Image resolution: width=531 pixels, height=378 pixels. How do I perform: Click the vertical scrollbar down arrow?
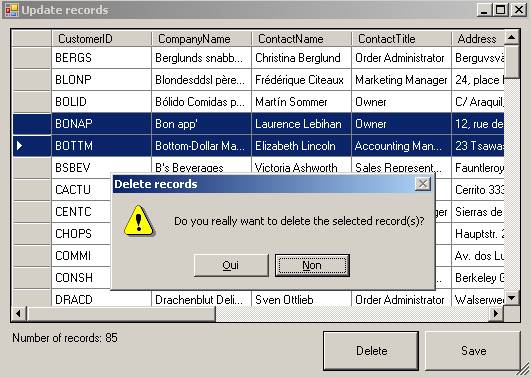tap(512, 298)
